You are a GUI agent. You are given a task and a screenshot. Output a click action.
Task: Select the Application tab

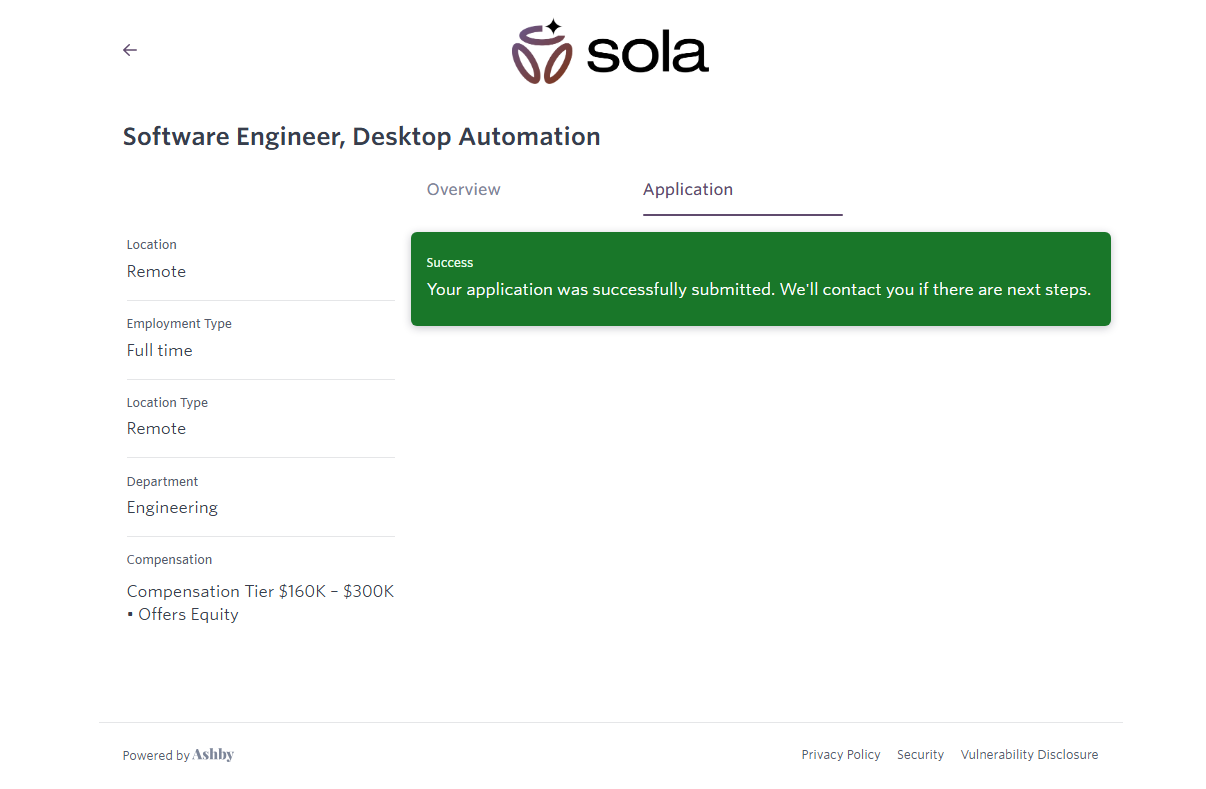(x=688, y=190)
